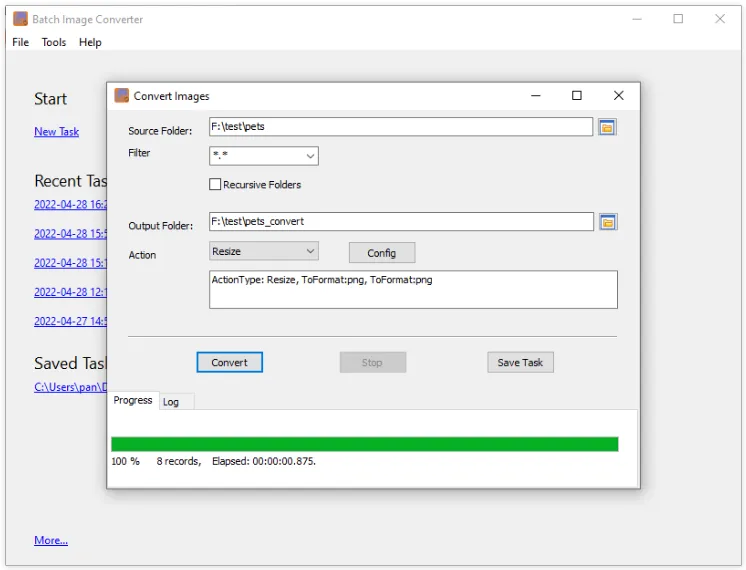Start conversion with the Convert button
Viewport: 746px width, 570px height.
229,363
